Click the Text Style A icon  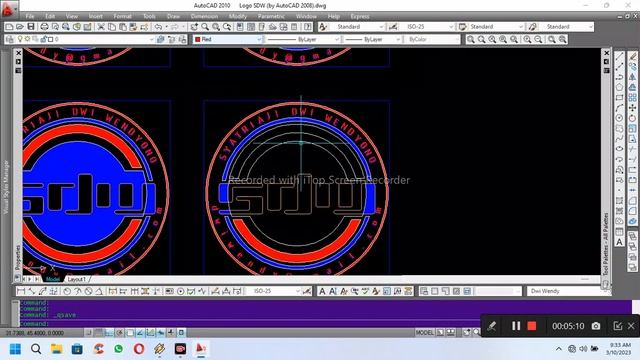tap(323, 27)
